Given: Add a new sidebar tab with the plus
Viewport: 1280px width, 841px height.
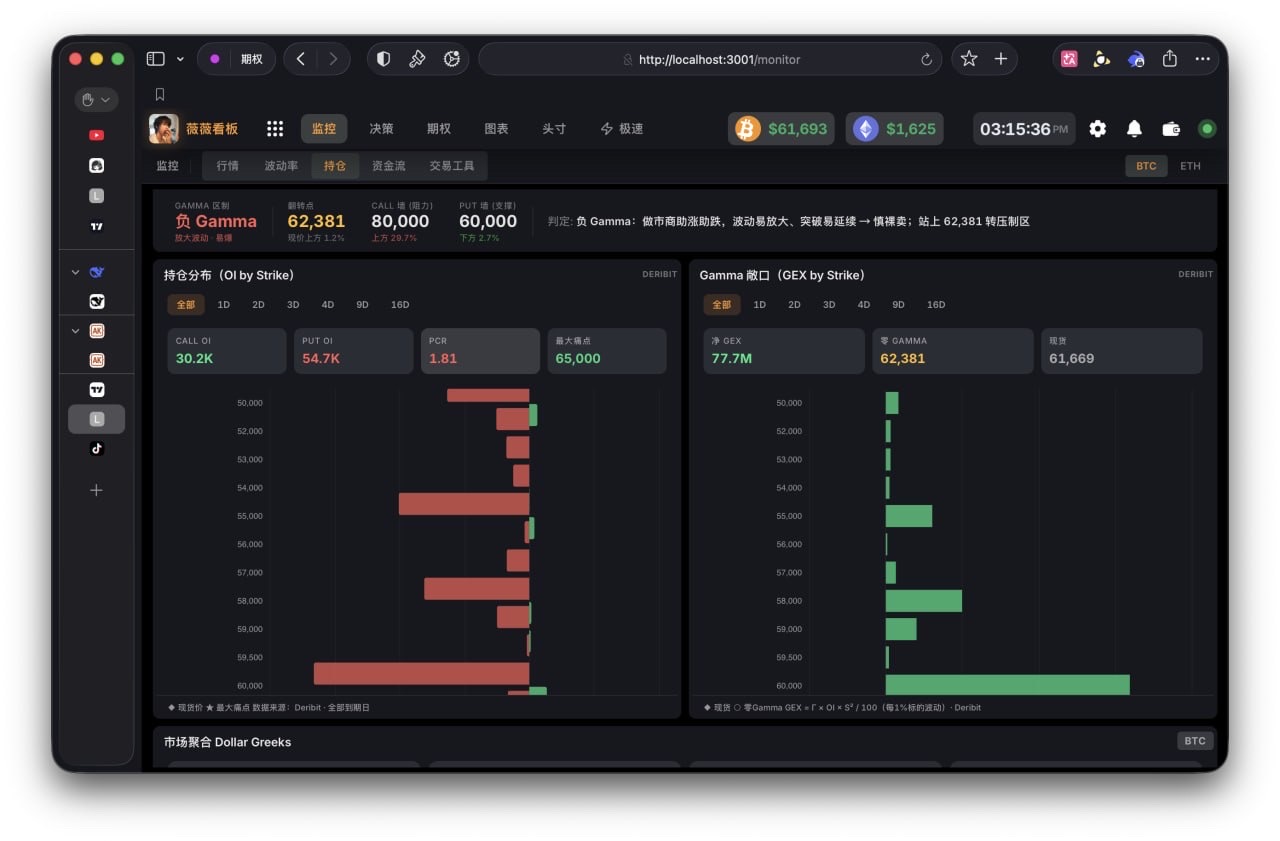Looking at the screenshot, I should [96, 490].
